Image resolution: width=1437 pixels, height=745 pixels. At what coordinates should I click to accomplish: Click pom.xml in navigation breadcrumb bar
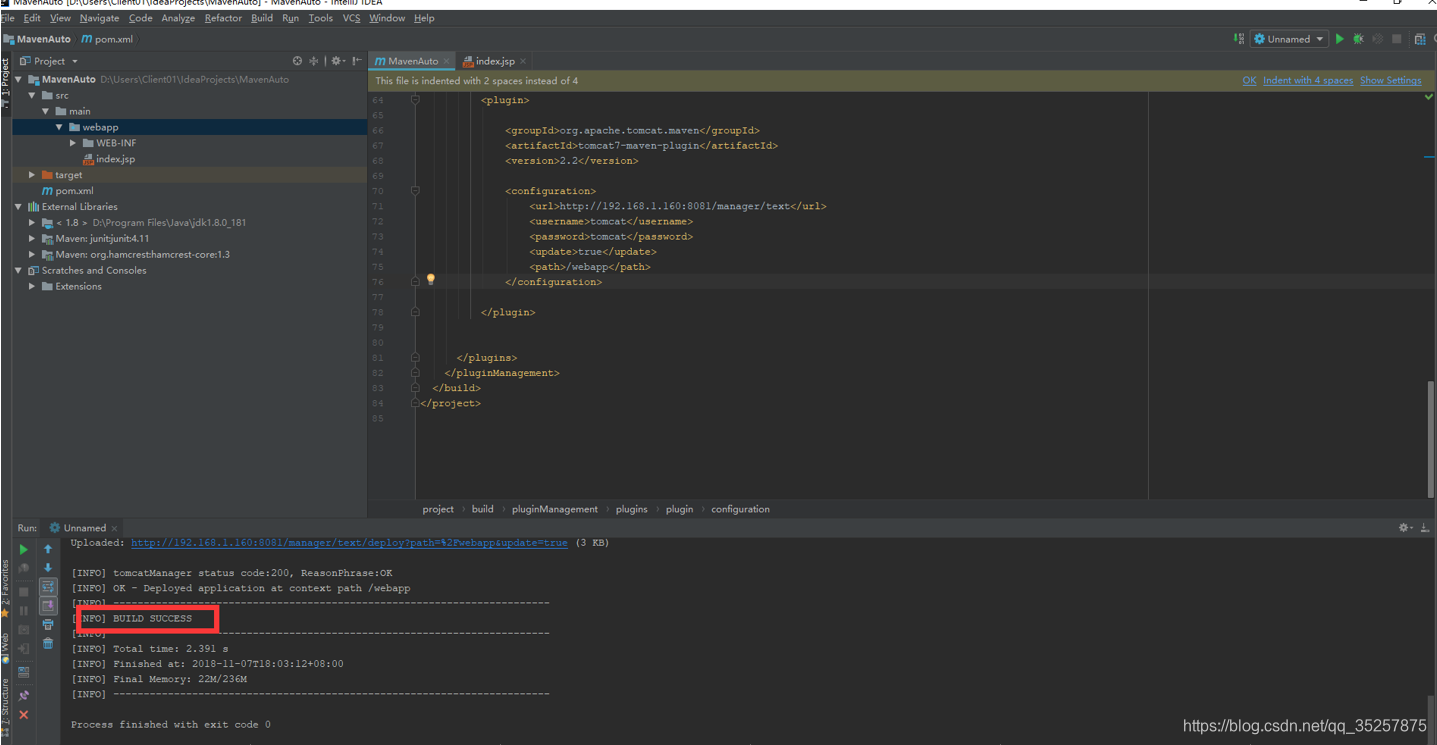pos(107,39)
